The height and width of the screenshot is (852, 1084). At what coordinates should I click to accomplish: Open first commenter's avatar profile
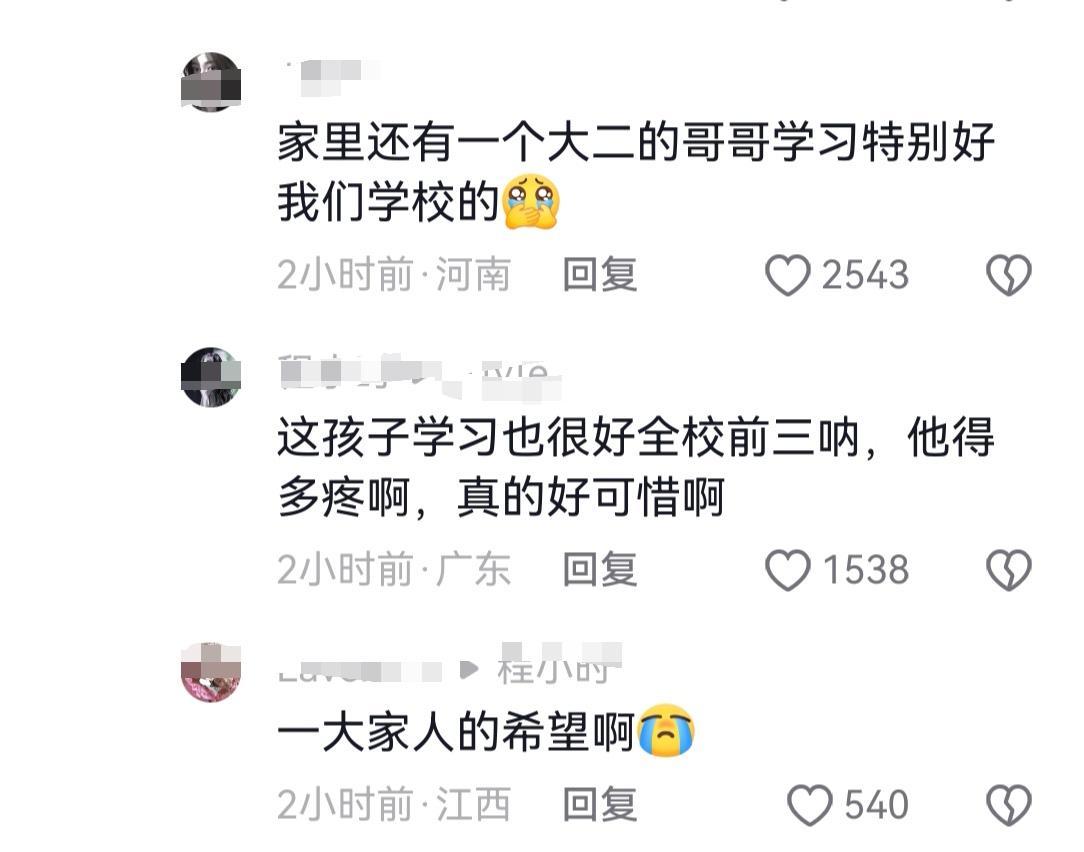(211, 82)
